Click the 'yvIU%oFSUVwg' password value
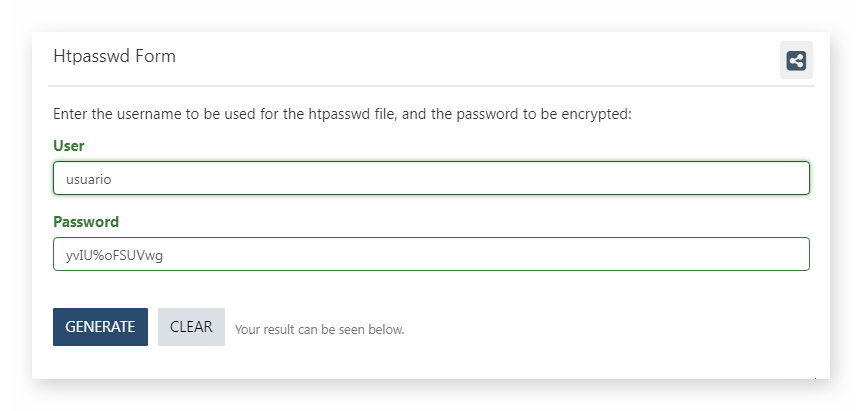The height and width of the screenshot is (411, 862). [x=114, y=256]
